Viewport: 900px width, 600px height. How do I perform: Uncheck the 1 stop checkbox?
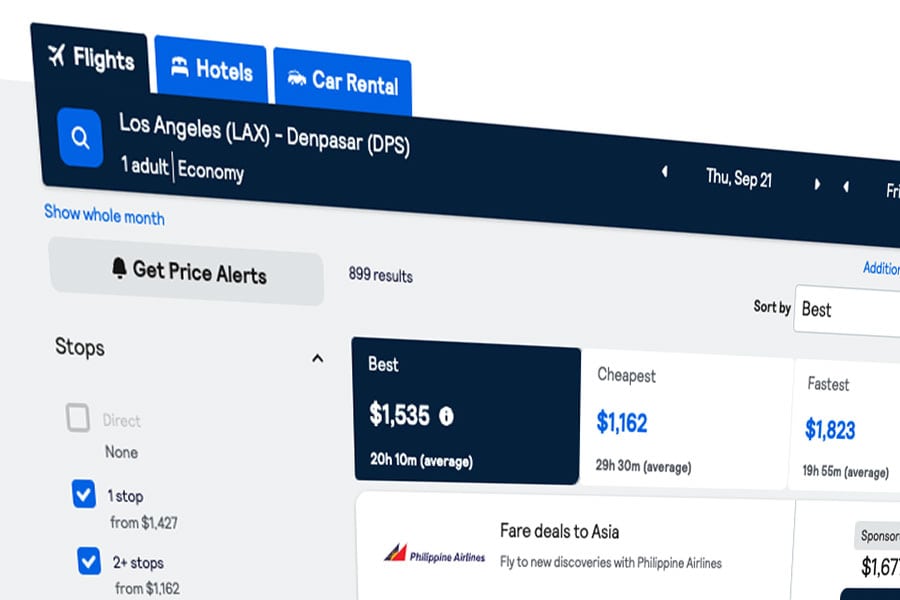point(84,494)
